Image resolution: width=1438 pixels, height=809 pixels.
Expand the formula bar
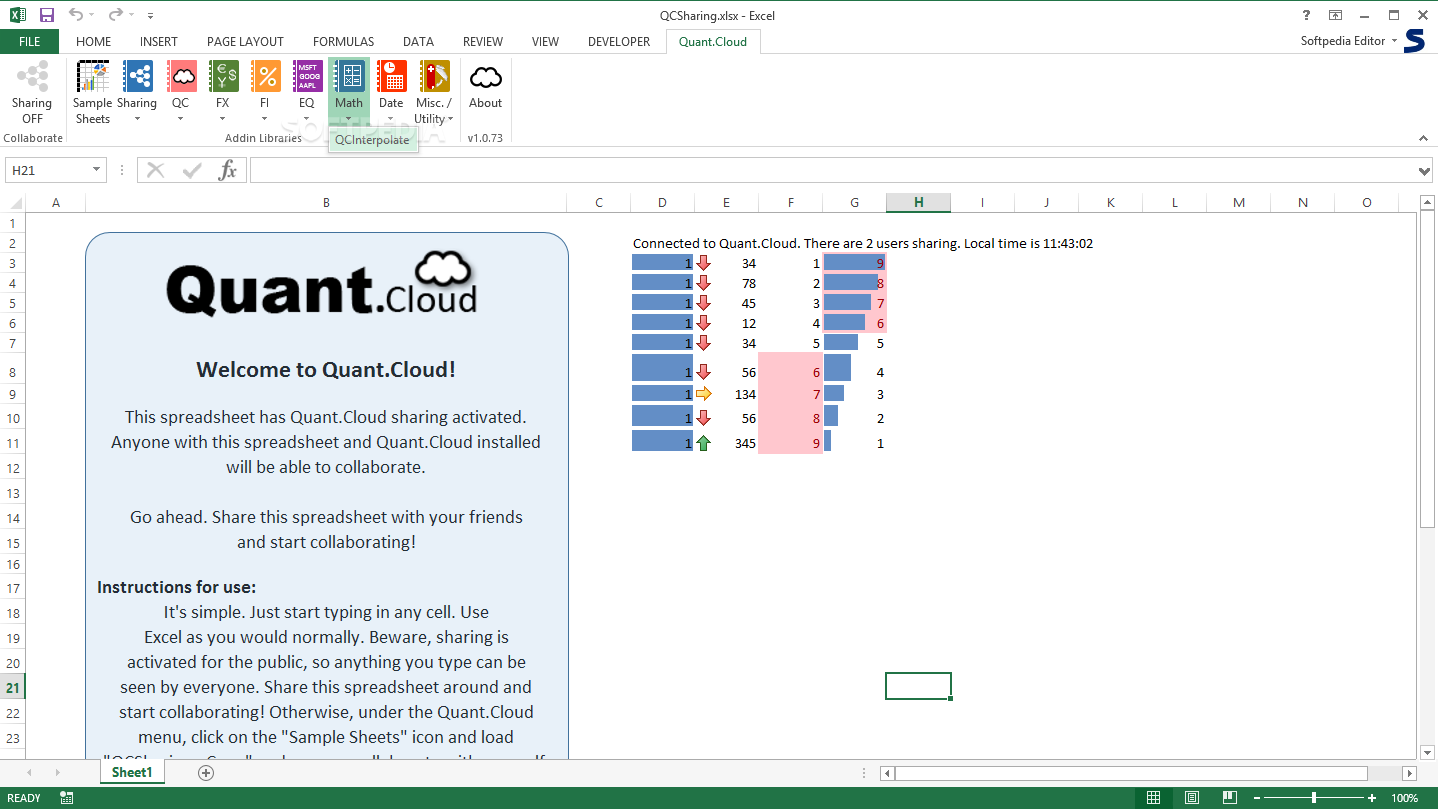coord(1425,171)
